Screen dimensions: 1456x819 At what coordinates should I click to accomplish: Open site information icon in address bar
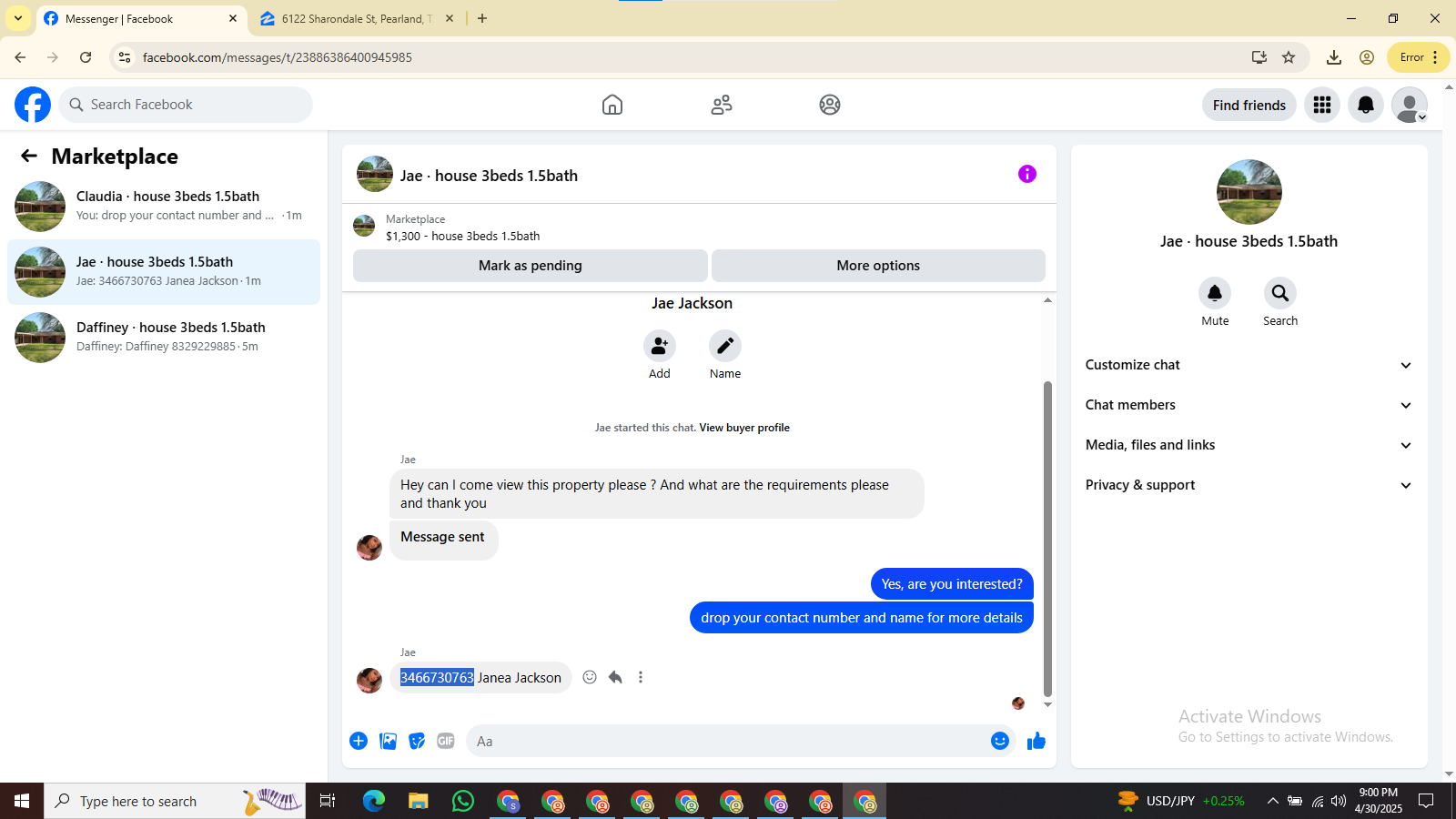tap(125, 57)
